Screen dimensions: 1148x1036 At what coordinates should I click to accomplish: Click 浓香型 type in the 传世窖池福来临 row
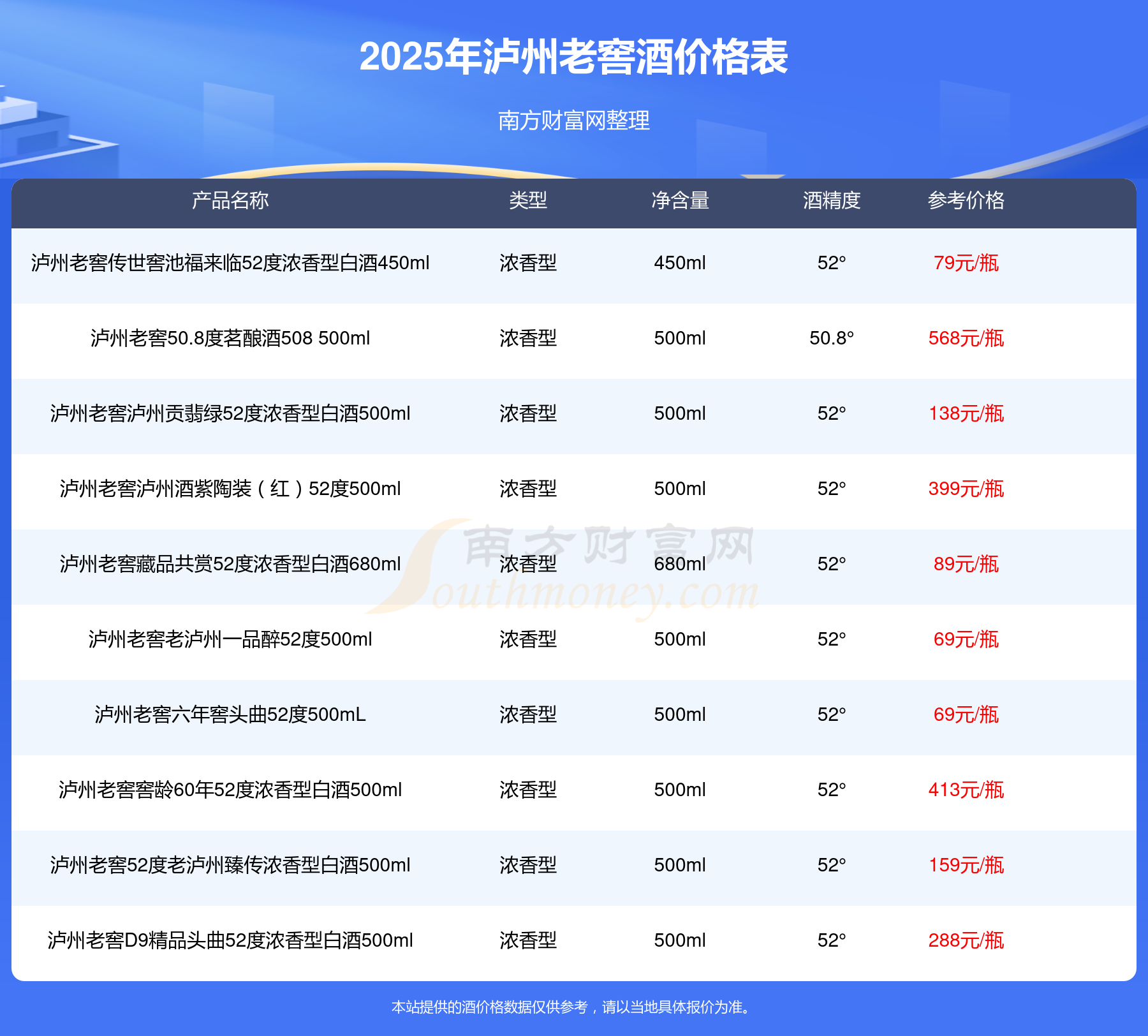pos(528,263)
